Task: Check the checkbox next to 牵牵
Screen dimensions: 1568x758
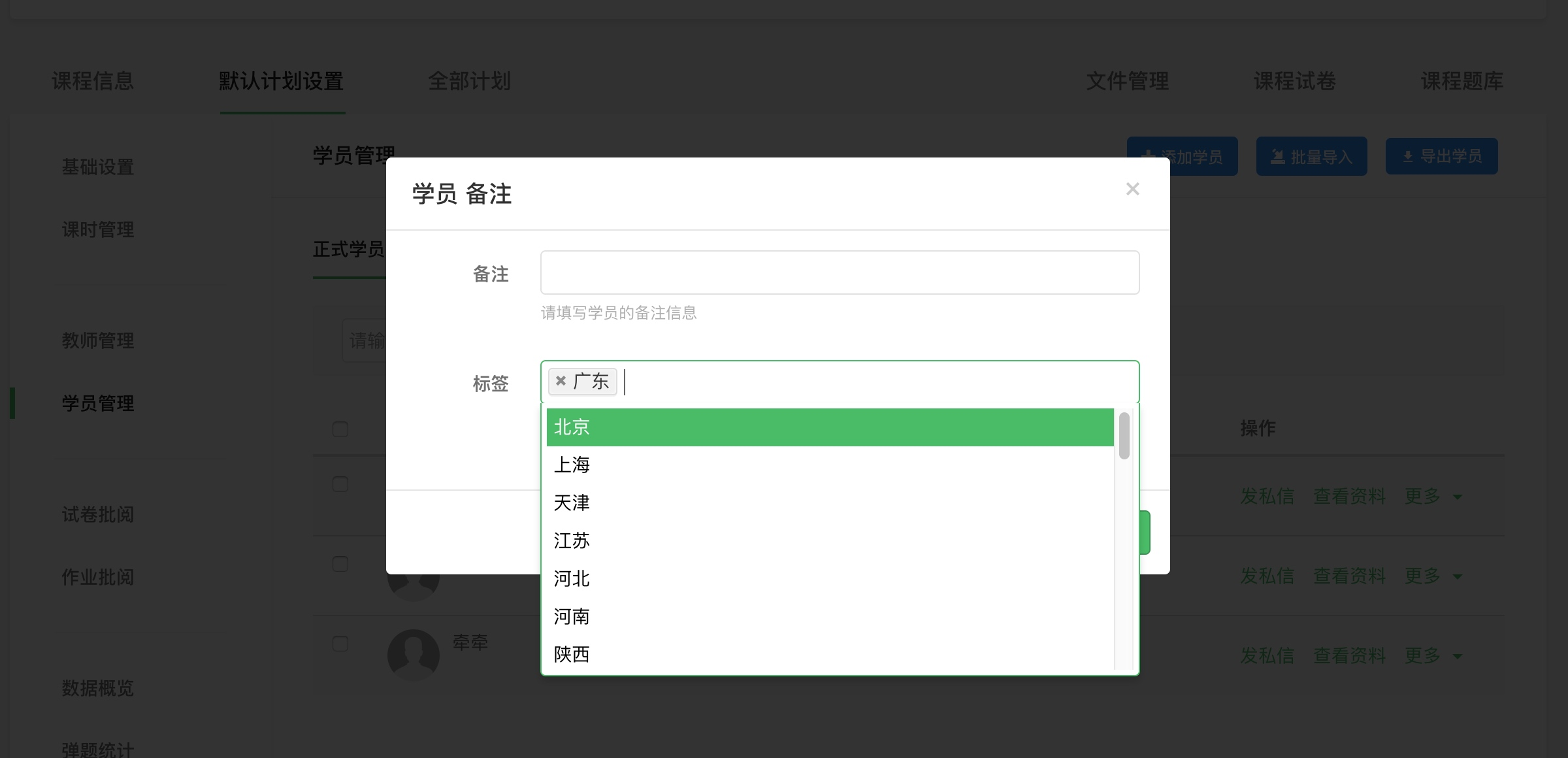Action: pos(340,644)
